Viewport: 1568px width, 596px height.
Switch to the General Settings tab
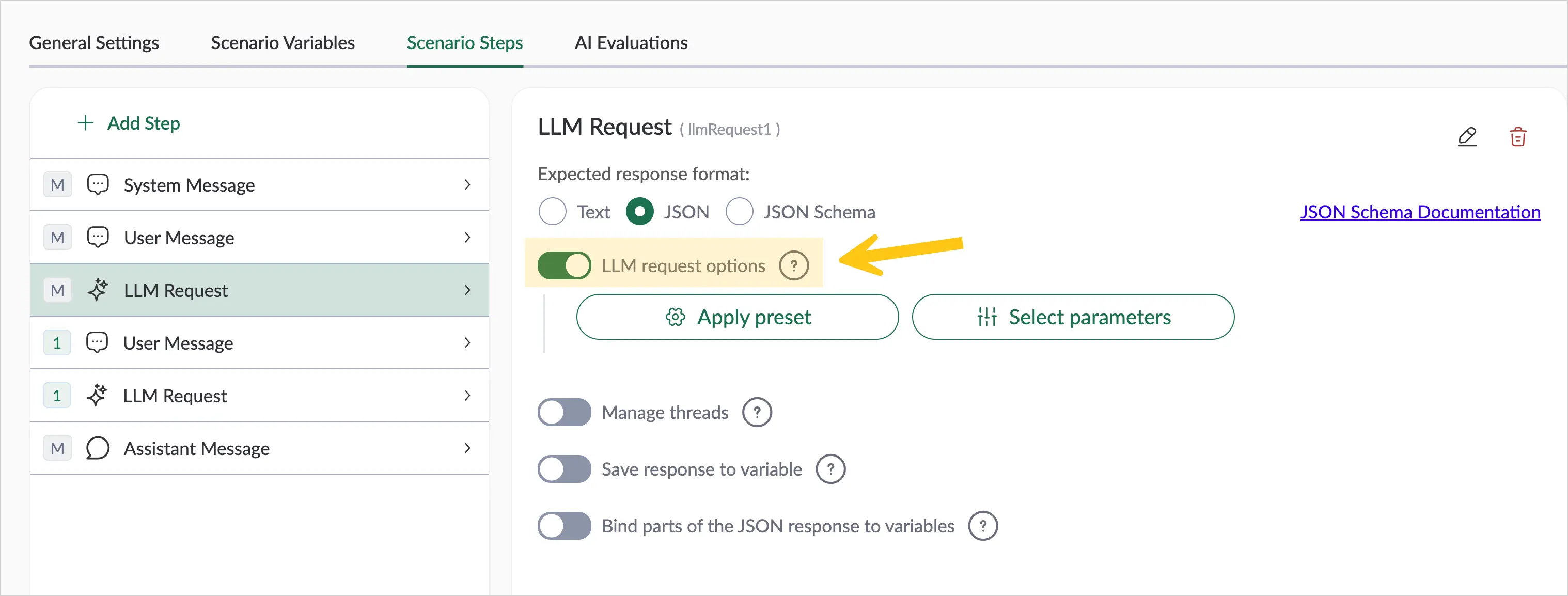[x=94, y=43]
